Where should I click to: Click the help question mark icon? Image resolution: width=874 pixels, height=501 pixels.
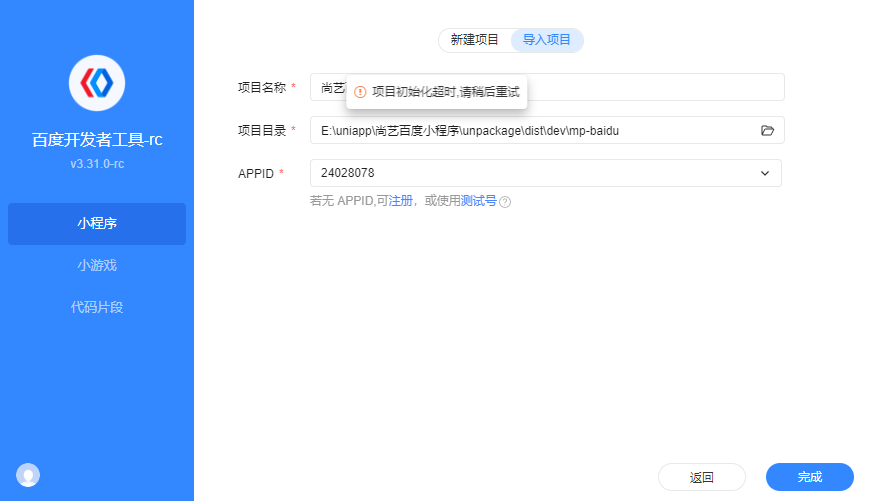pos(505,202)
